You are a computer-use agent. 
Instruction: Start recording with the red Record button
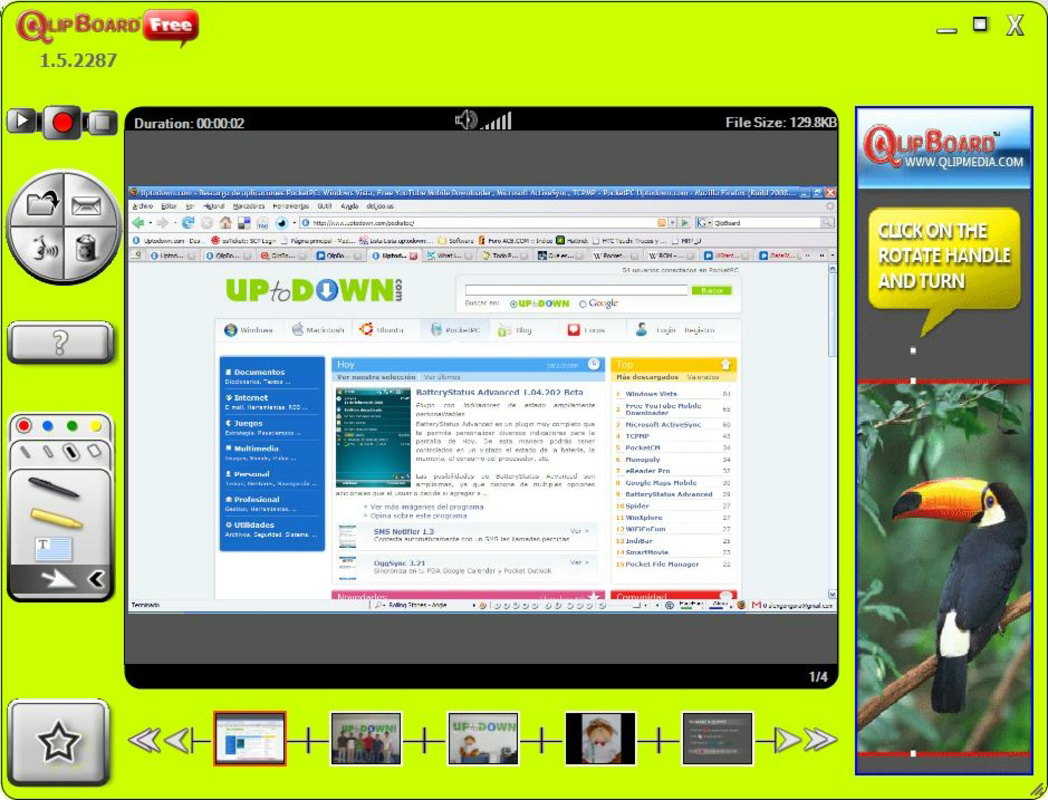coord(63,123)
